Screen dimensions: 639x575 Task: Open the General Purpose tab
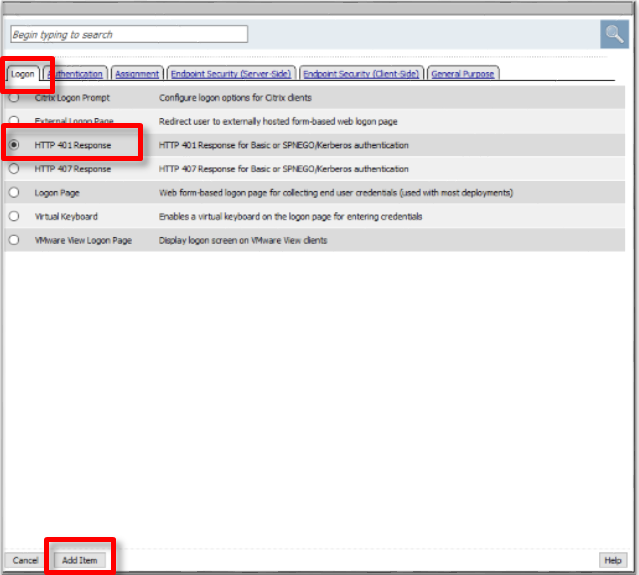point(463,74)
